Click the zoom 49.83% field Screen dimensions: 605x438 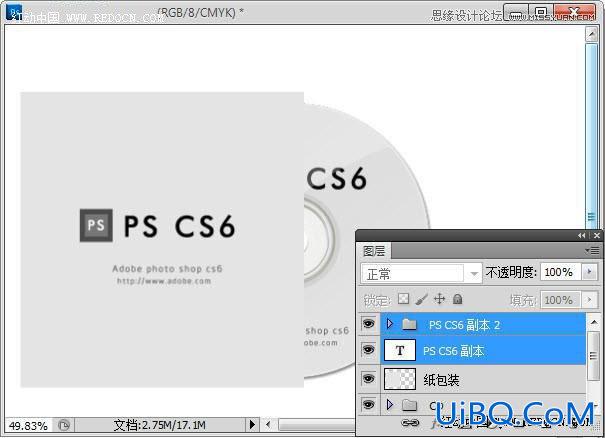pyautogui.click(x=29, y=426)
